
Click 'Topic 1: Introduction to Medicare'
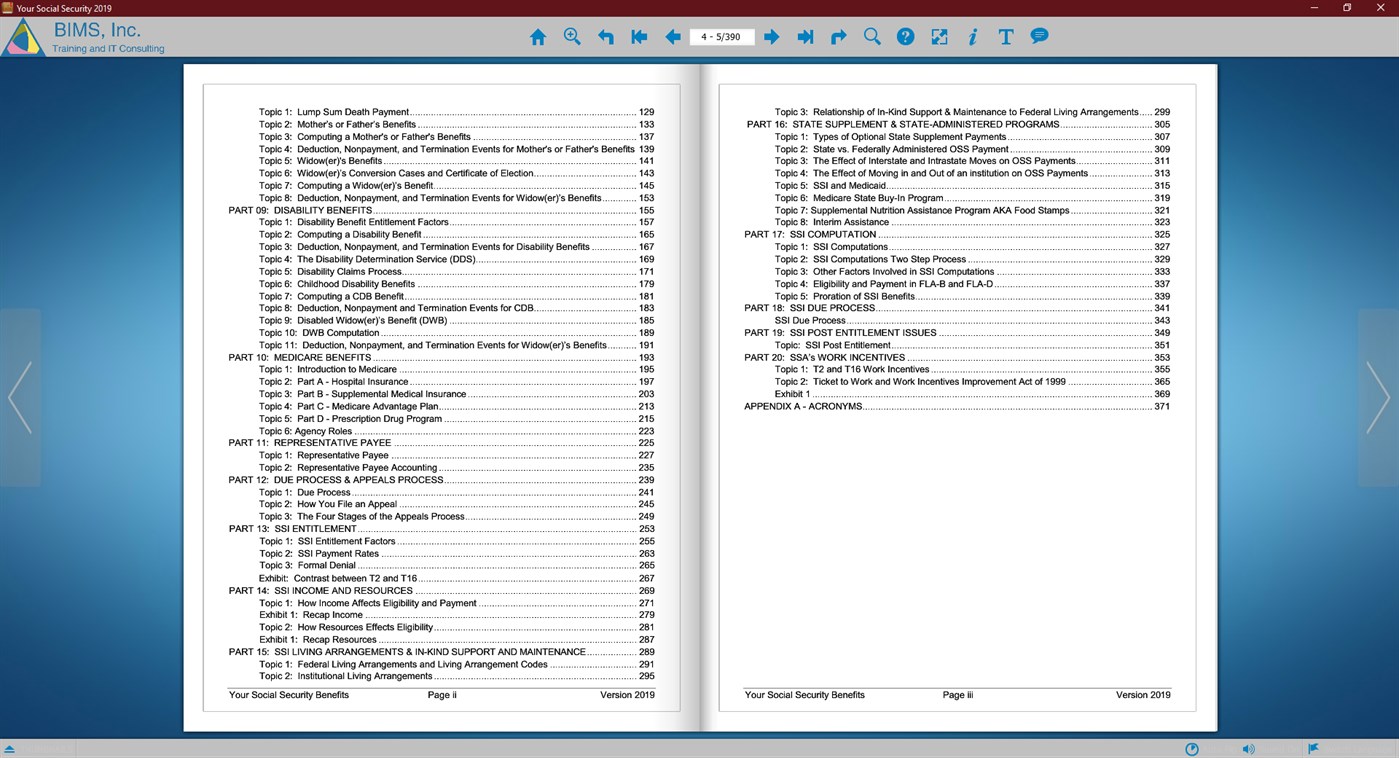[456, 369]
